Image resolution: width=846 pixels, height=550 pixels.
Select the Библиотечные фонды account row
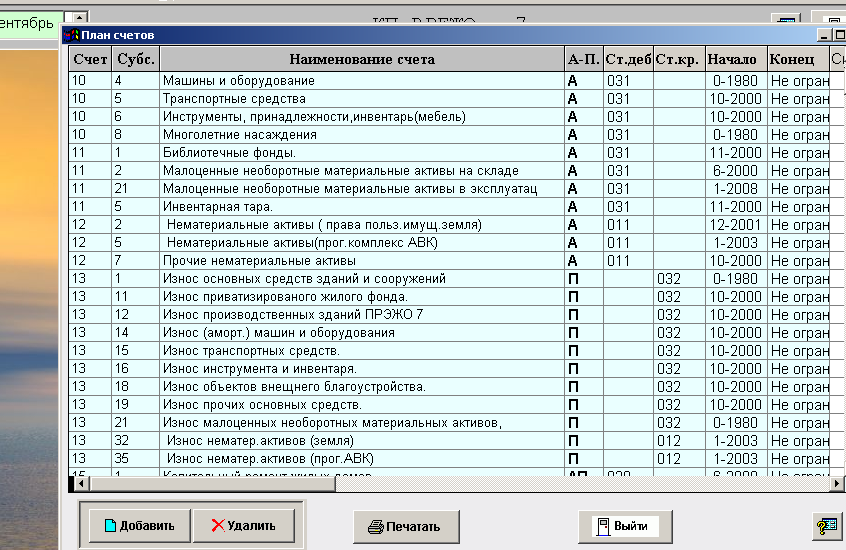tap(229, 153)
